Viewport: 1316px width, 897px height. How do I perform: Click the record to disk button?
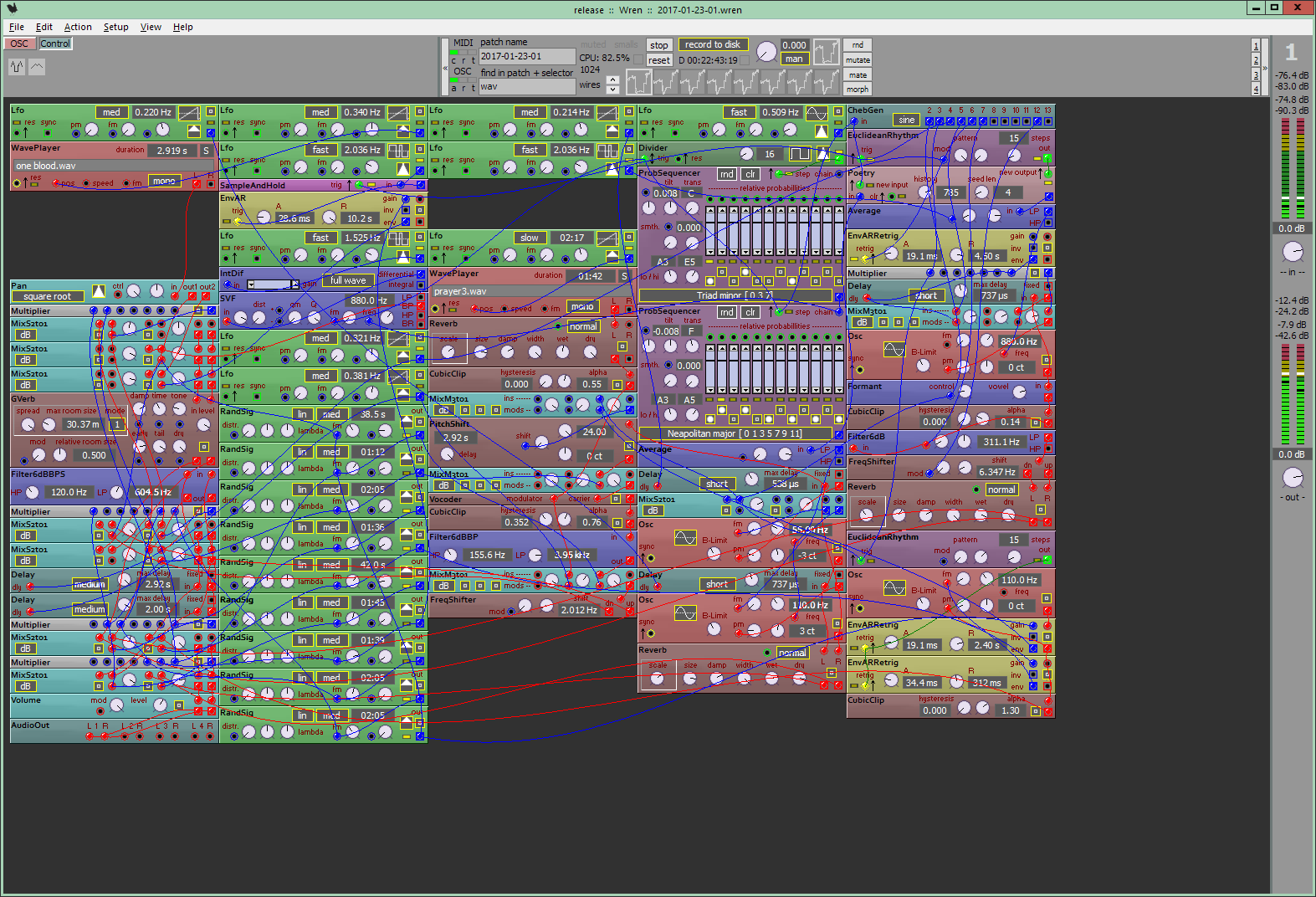point(712,45)
